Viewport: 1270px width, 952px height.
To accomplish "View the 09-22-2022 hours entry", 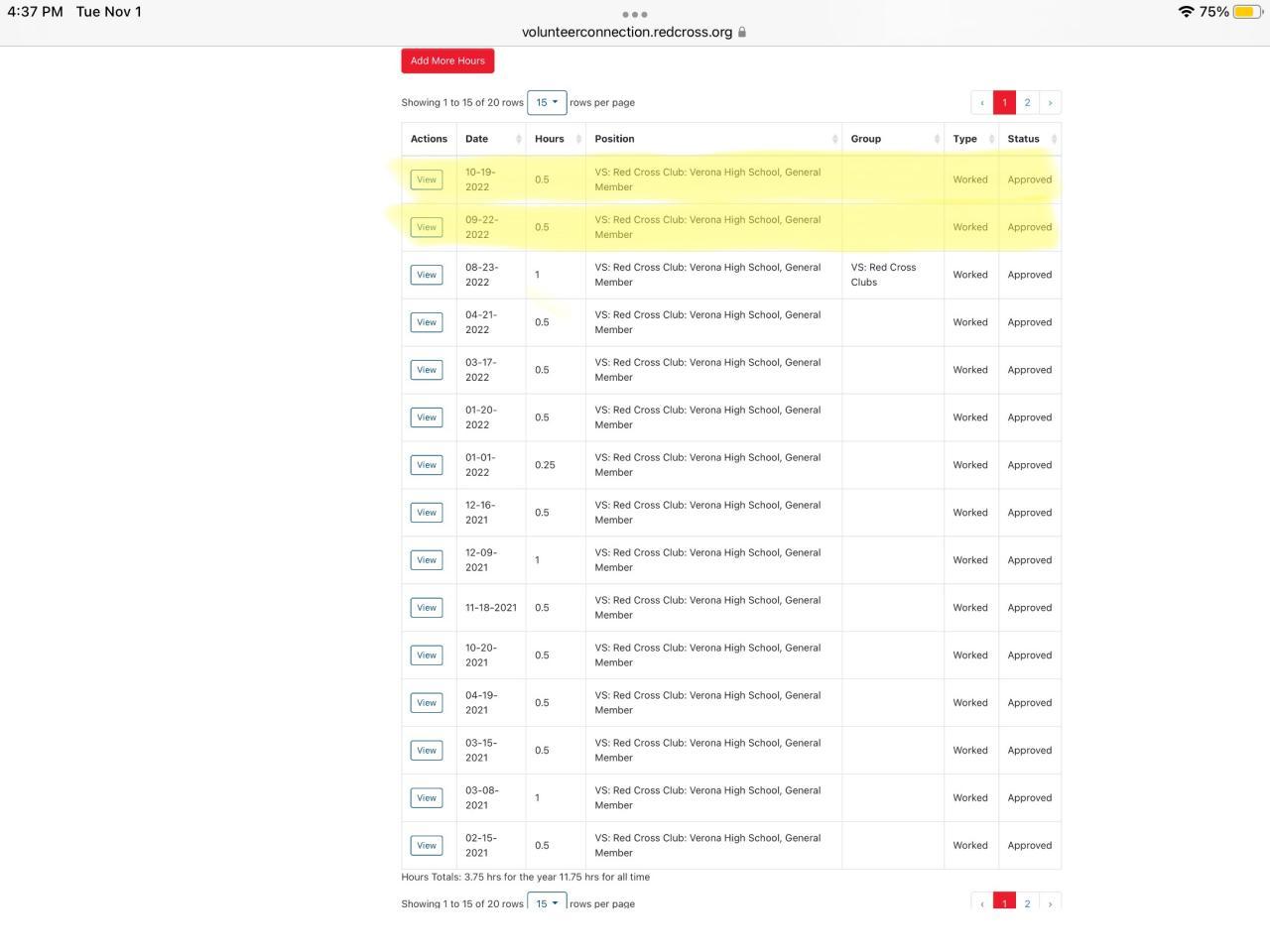I will [427, 227].
